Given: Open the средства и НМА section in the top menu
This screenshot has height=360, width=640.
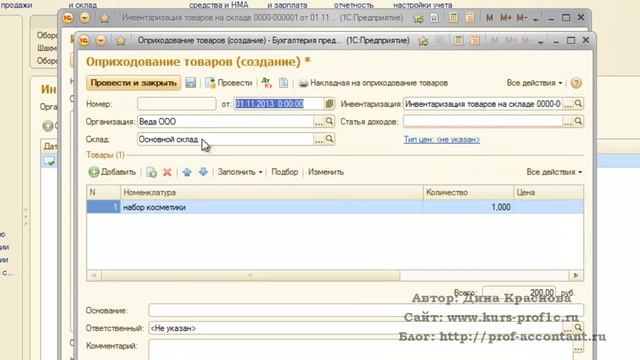Looking at the screenshot, I should point(218,5).
